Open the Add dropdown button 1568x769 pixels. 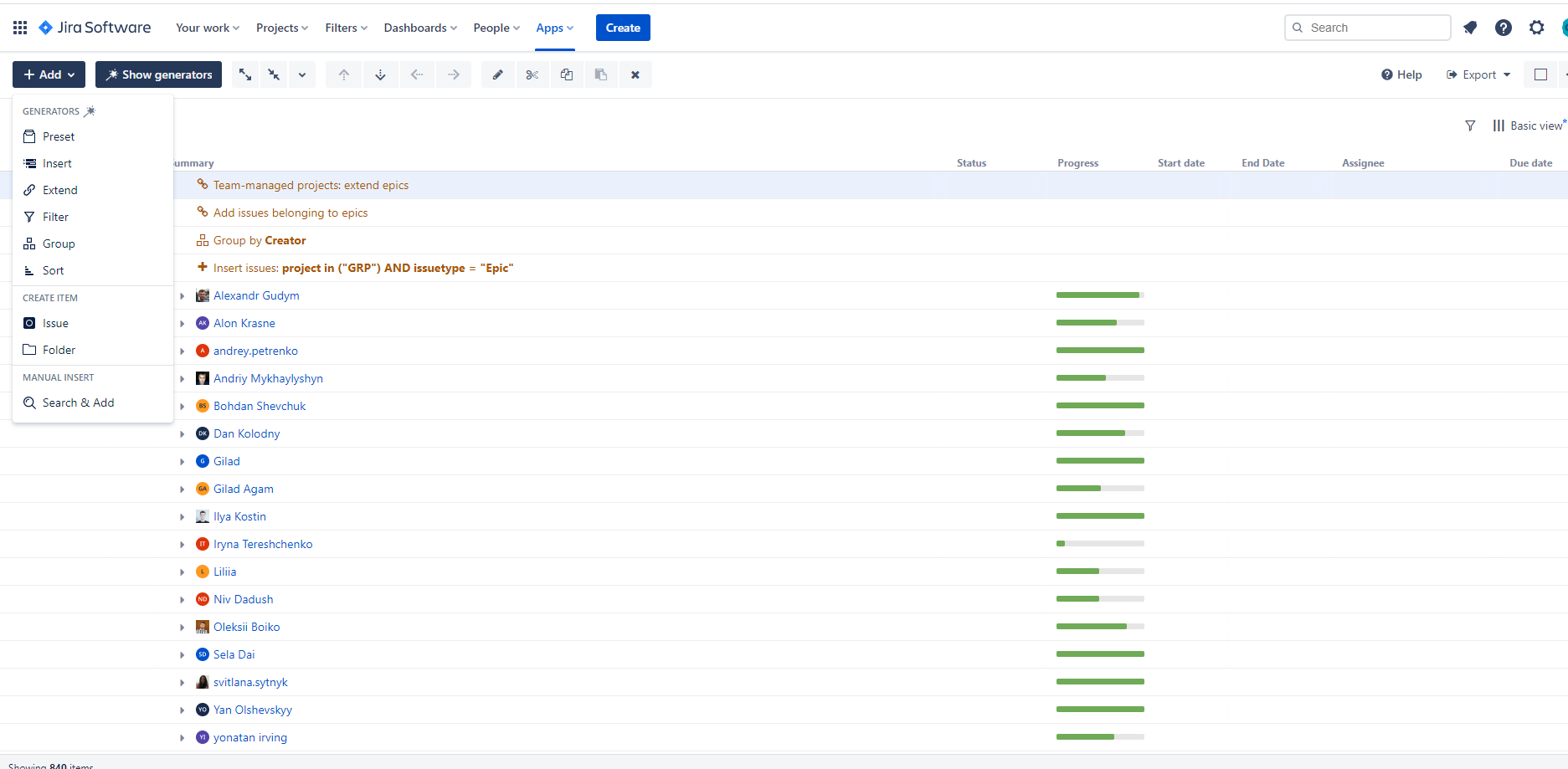[49, 74]
